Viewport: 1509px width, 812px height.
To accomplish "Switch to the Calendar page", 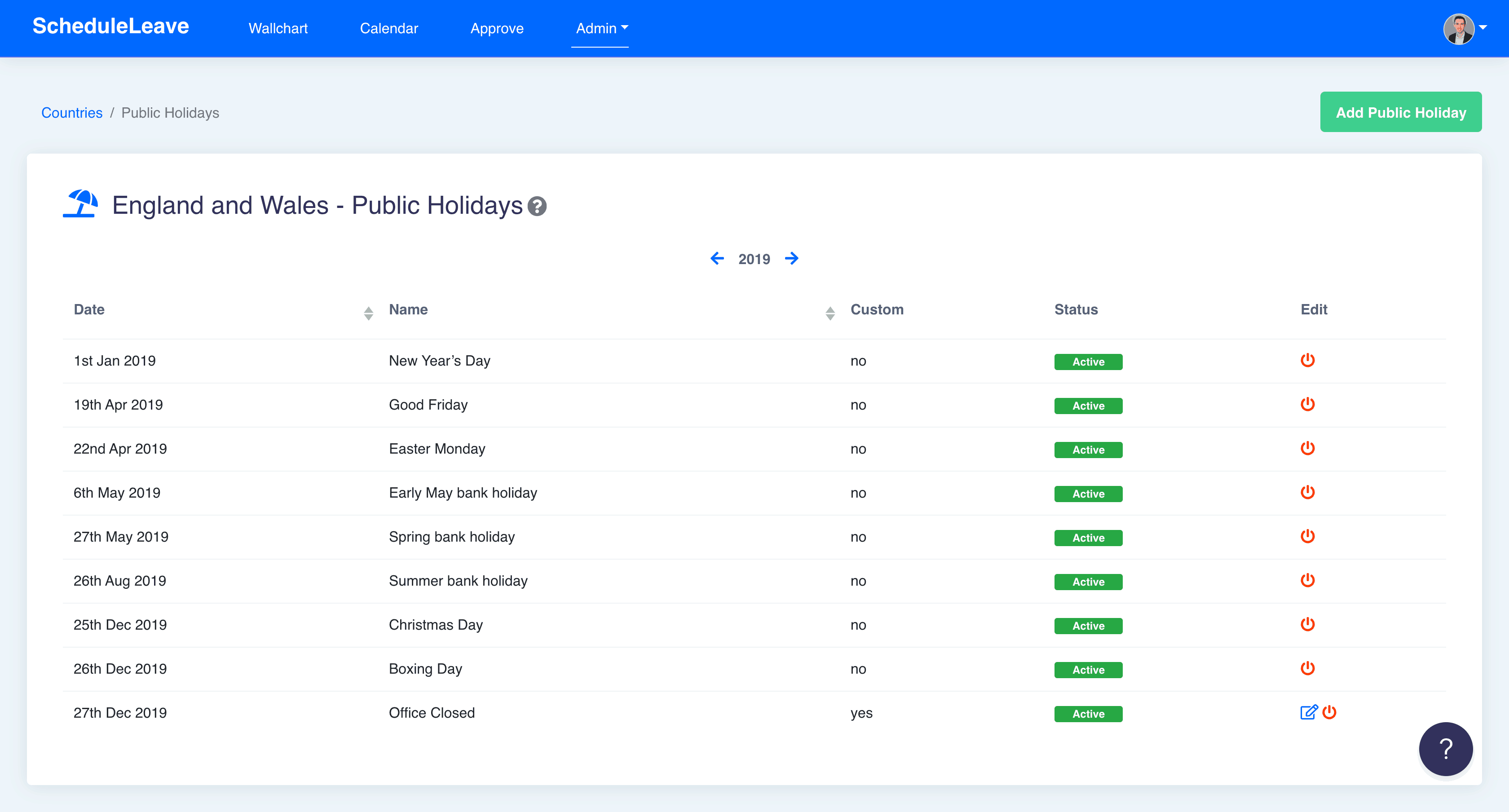I will tap(388, 28).
